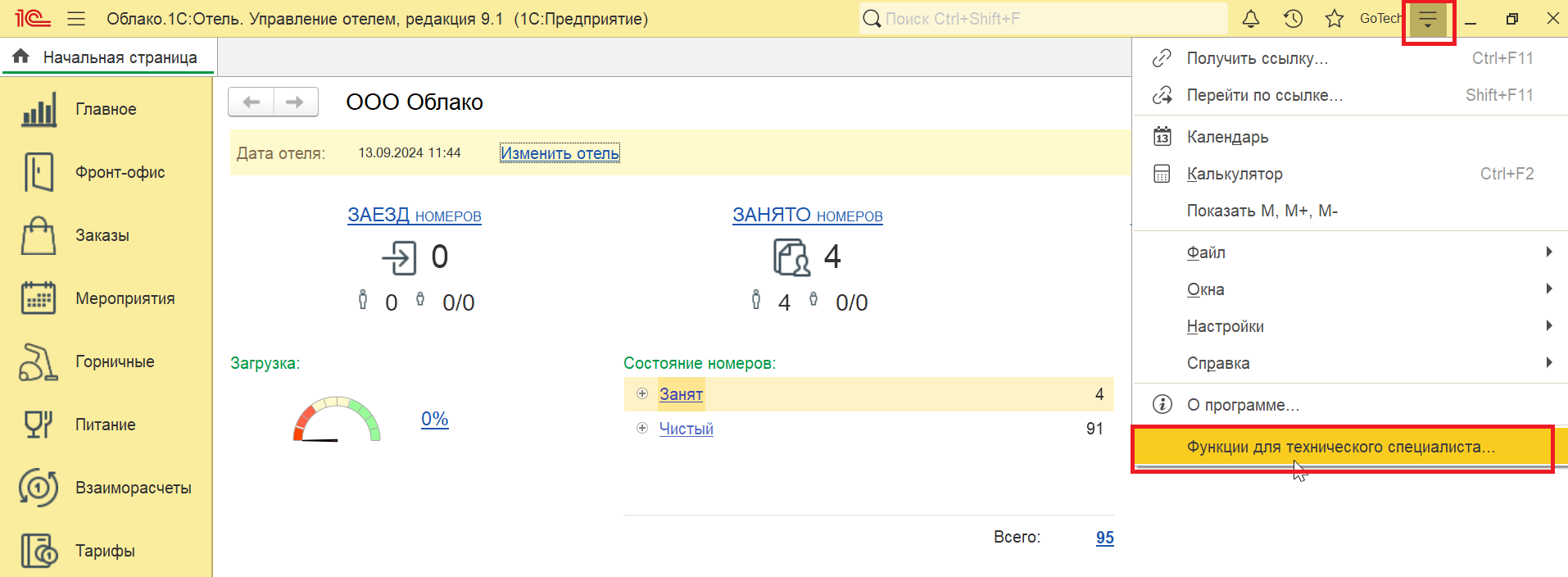Open Фронт-офис door icon
Viewport: 1568px width, 577px height.
[39, 172]
